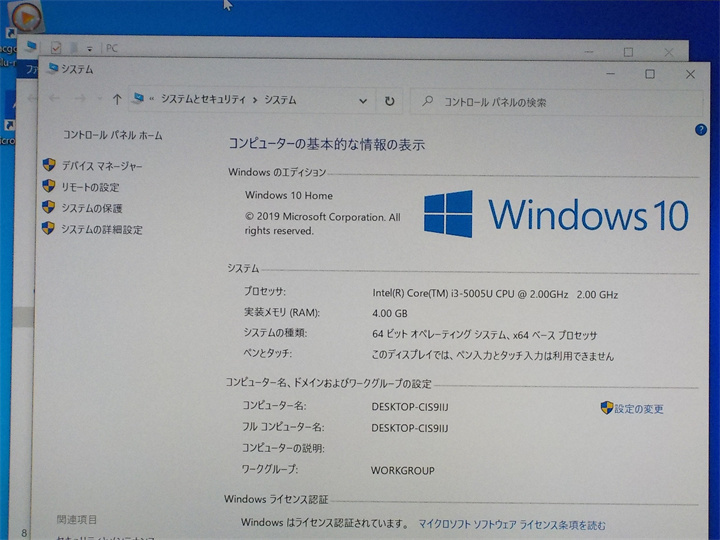Open the ファイル tab in PC window

click(x=30, y=69)
